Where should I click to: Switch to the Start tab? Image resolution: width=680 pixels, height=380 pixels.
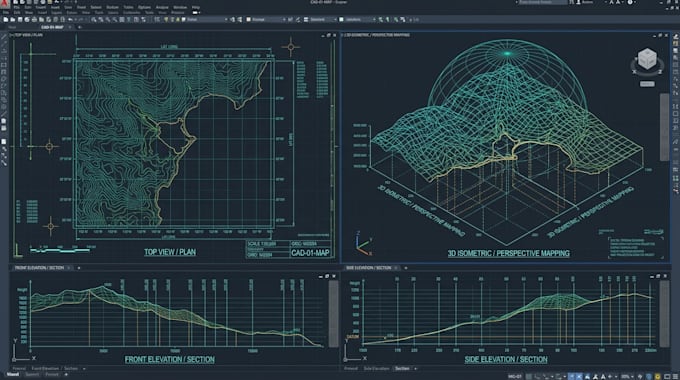tap(13, 27)
